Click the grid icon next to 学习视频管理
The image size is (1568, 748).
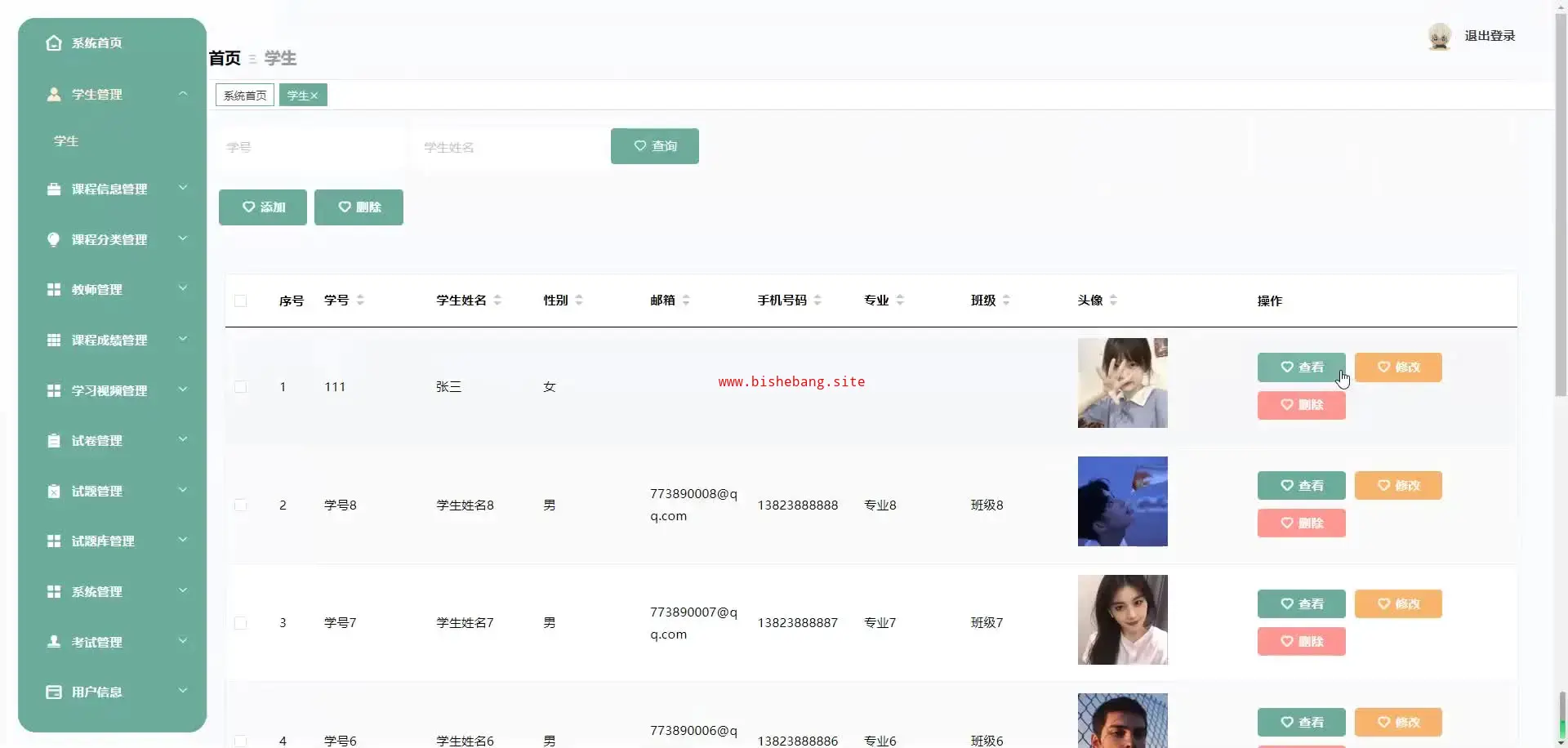click(54, 391)
